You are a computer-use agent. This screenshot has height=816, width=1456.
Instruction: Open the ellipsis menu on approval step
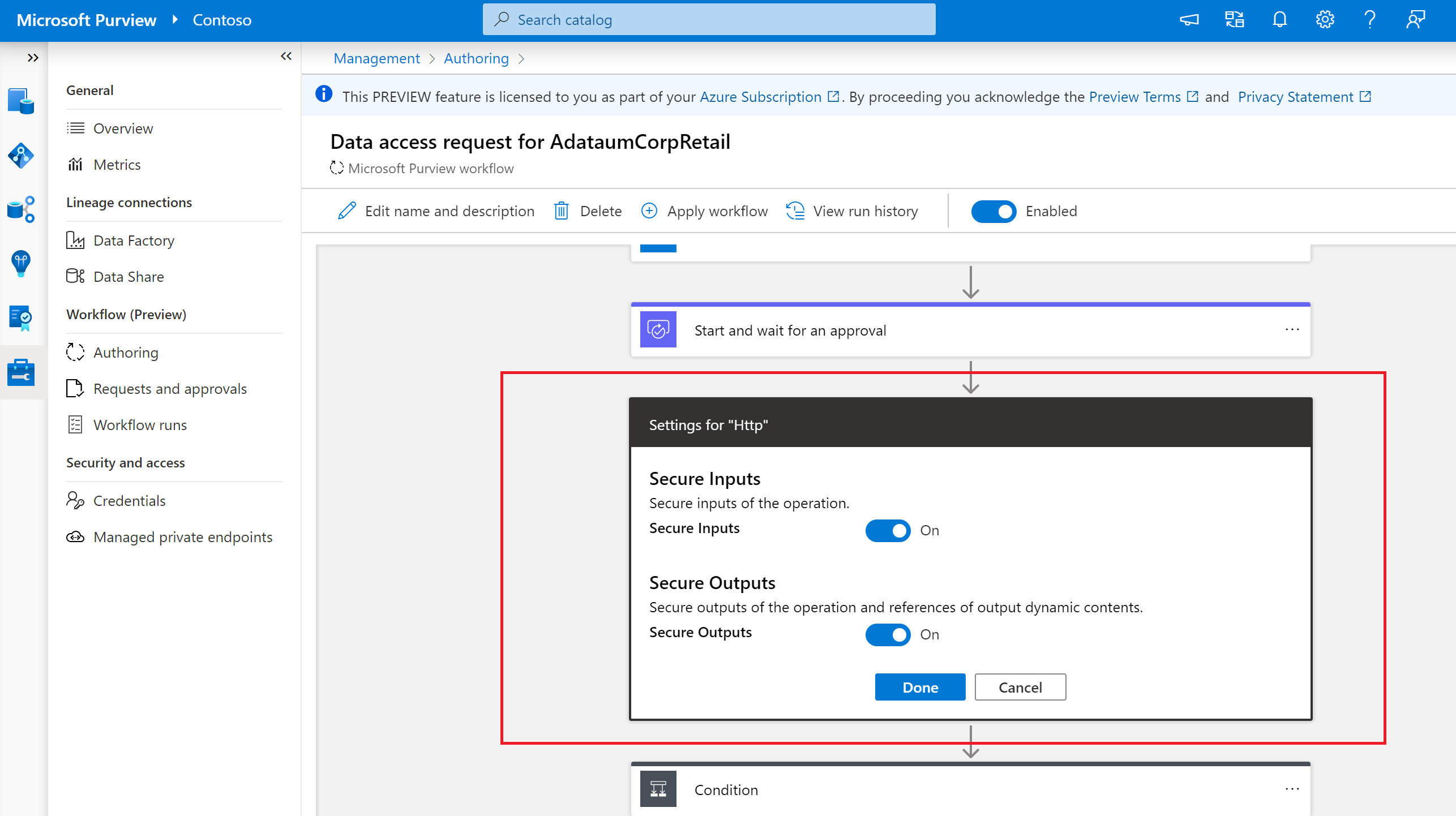point(1292,330)
